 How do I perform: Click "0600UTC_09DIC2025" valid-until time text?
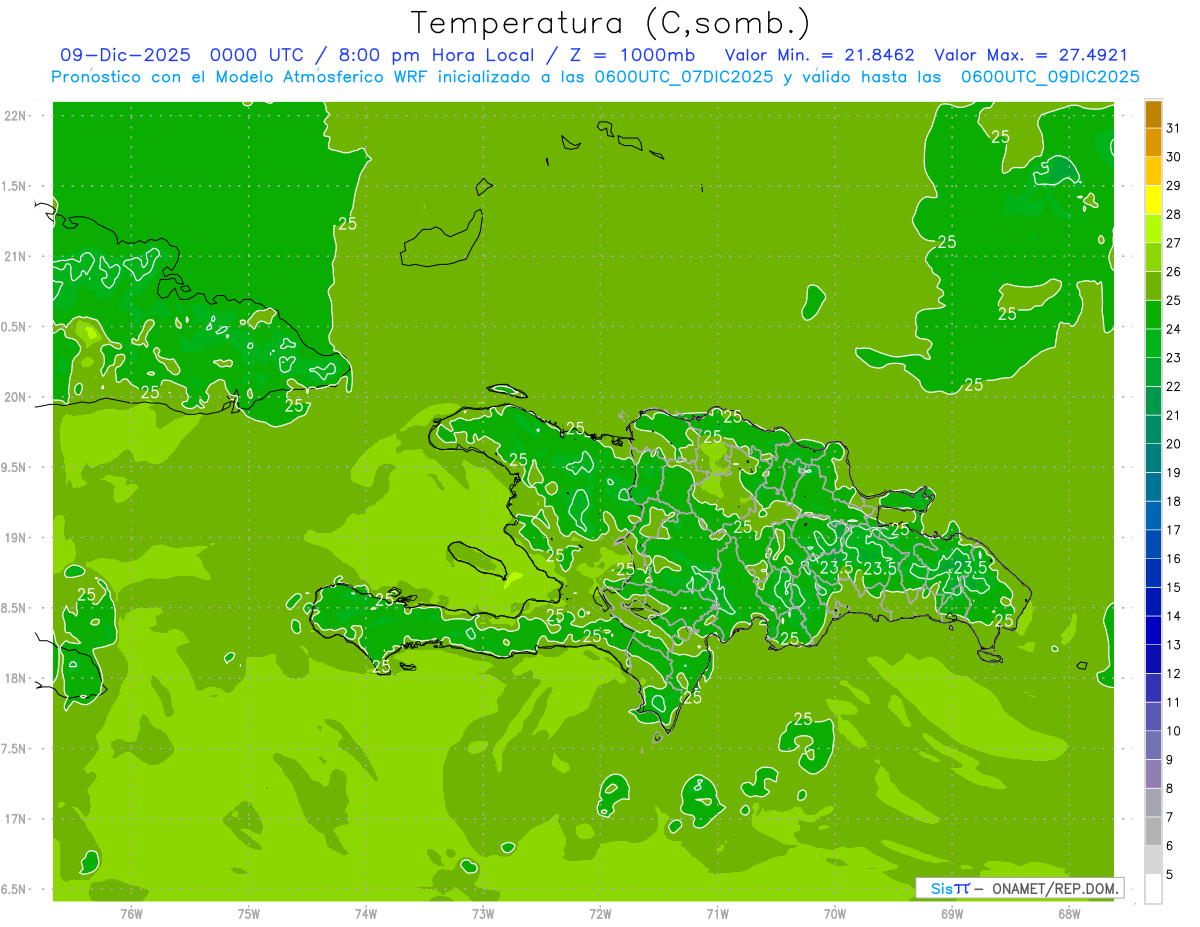click(x=1050, y=77)
